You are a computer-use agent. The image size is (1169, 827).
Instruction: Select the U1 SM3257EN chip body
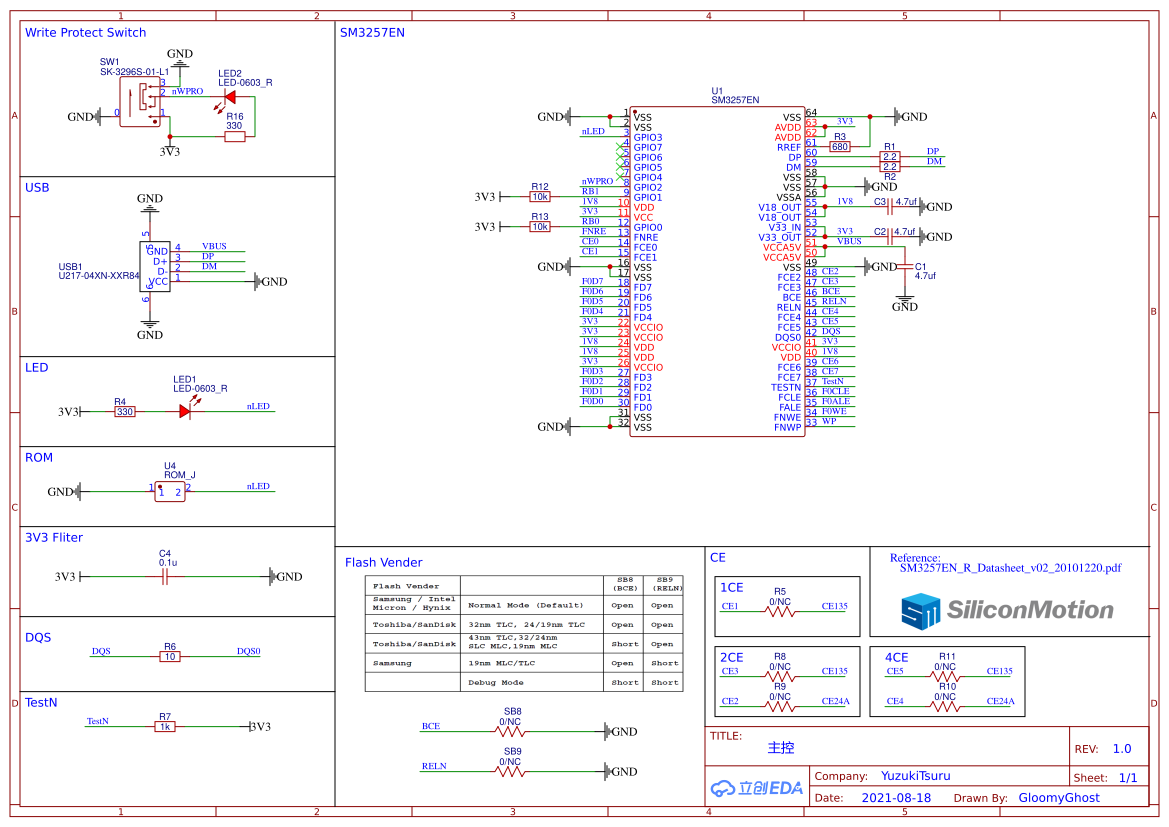(717, 271)
